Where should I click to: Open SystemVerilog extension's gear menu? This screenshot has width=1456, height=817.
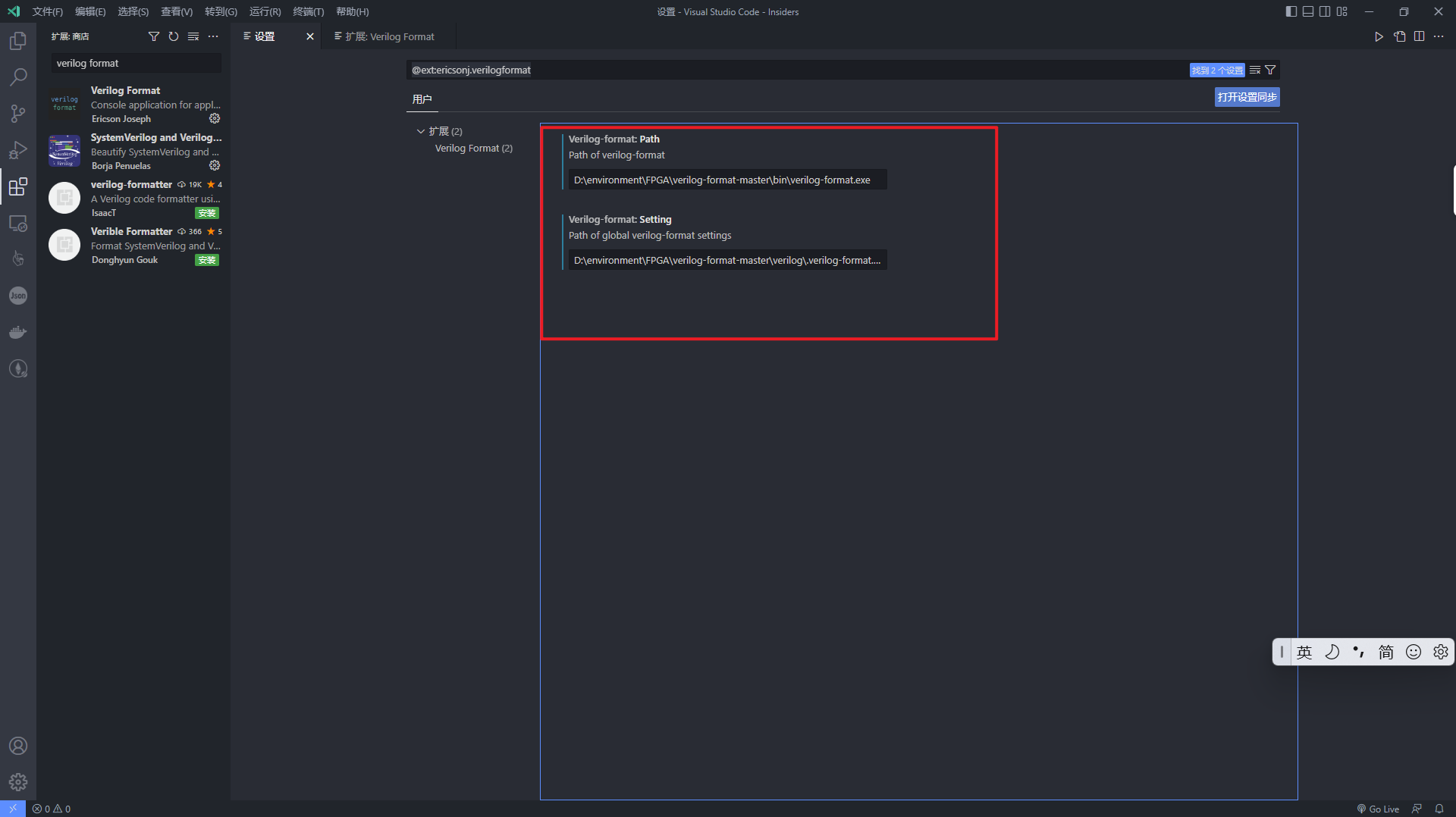point(215,166)
